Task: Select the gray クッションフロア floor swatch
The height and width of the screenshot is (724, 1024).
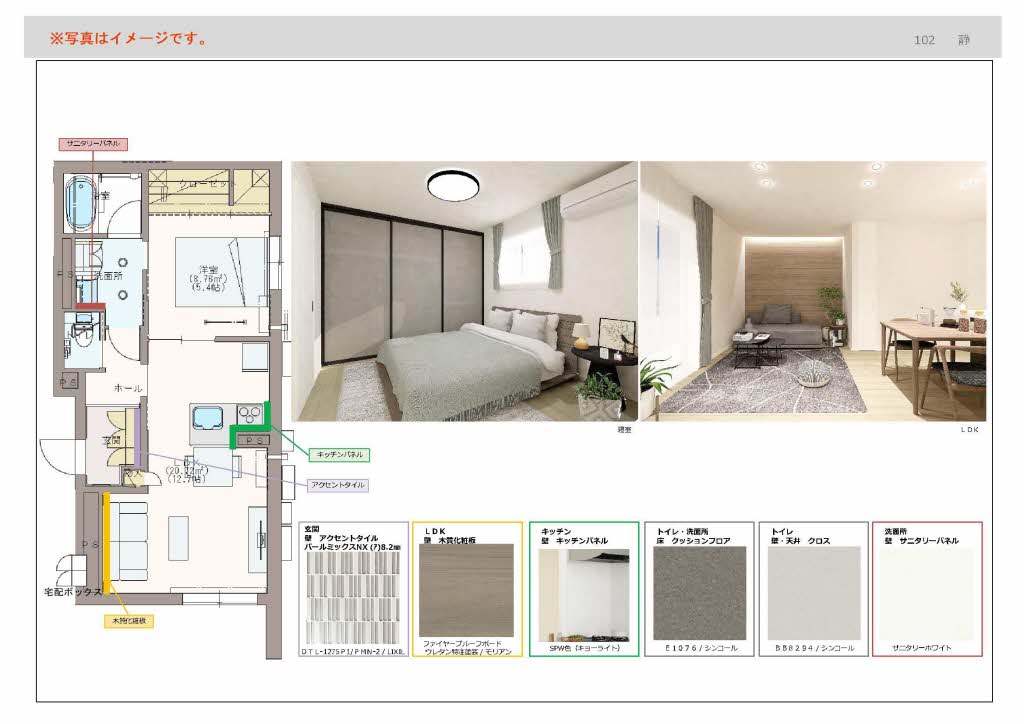Action: click(x=699, y=592)
